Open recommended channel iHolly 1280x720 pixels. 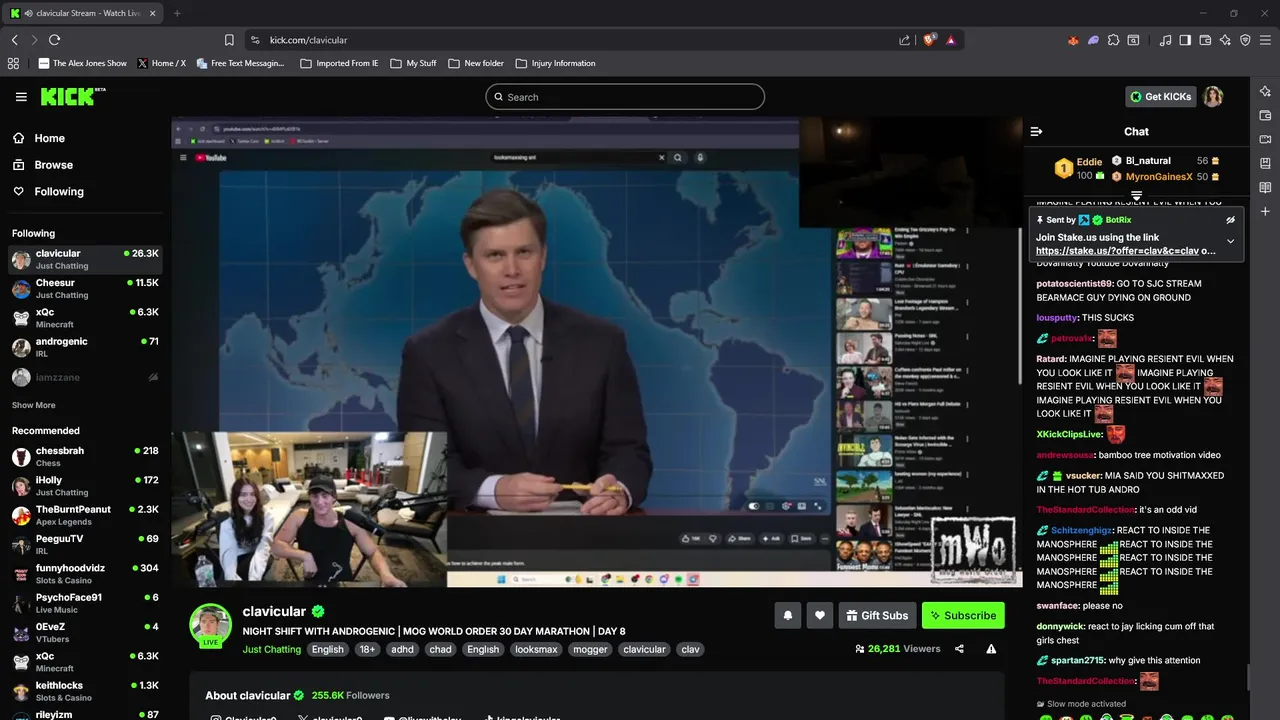[85, 486]
